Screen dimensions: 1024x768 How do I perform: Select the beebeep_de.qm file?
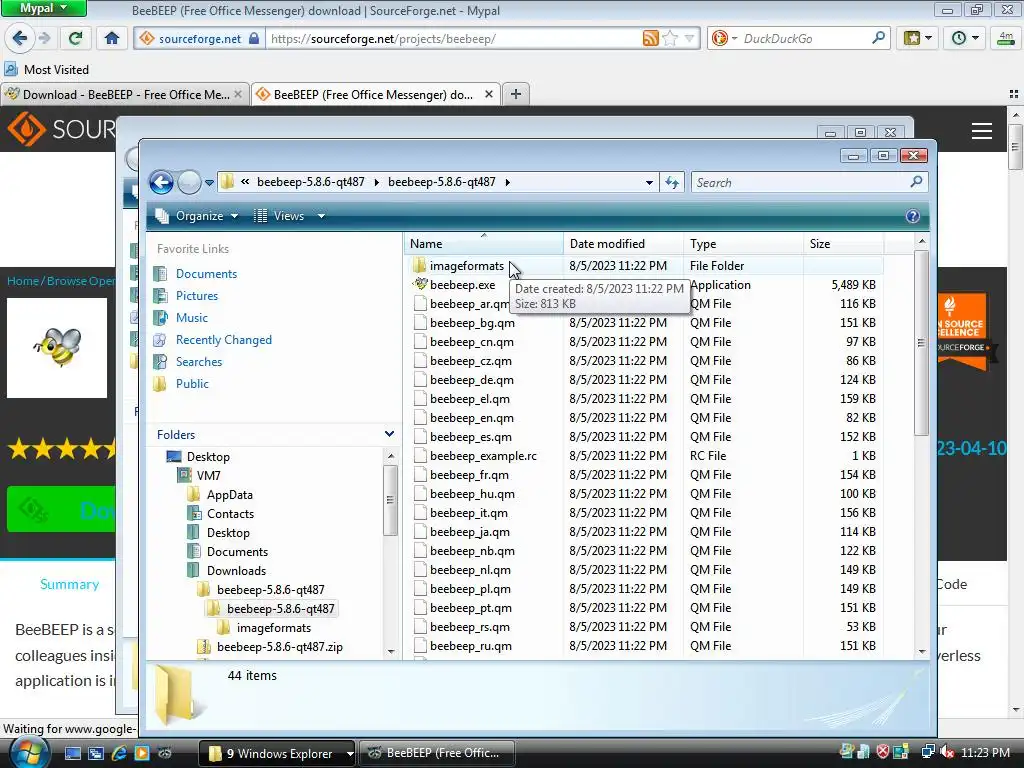(472, 379)
